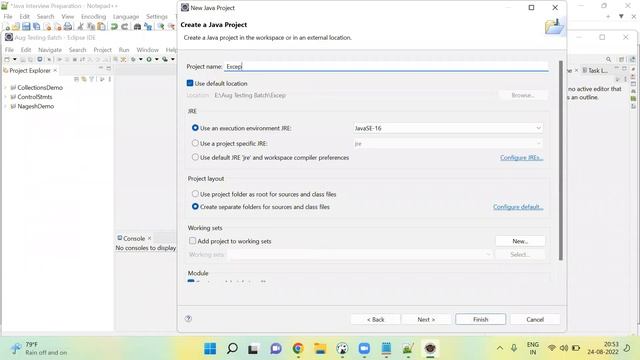This screenshot has width=640, height=360.
Task: Show hidden icons in system tray
Action: [x=500, y=348]
